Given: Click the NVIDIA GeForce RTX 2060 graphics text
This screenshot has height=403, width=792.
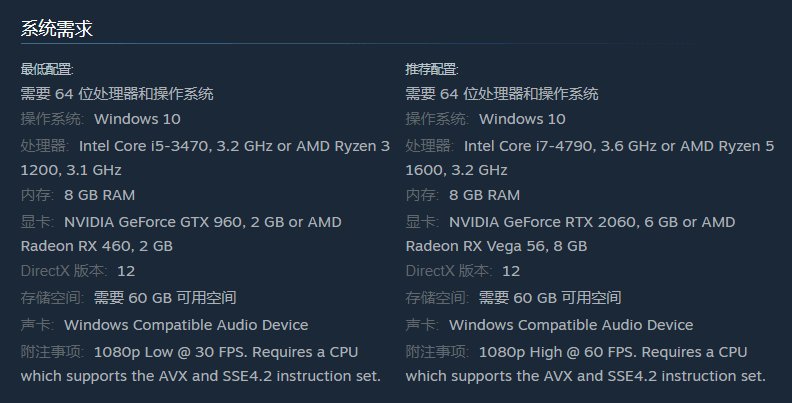Looking at the screenshot, I should (x=539, y=222).
